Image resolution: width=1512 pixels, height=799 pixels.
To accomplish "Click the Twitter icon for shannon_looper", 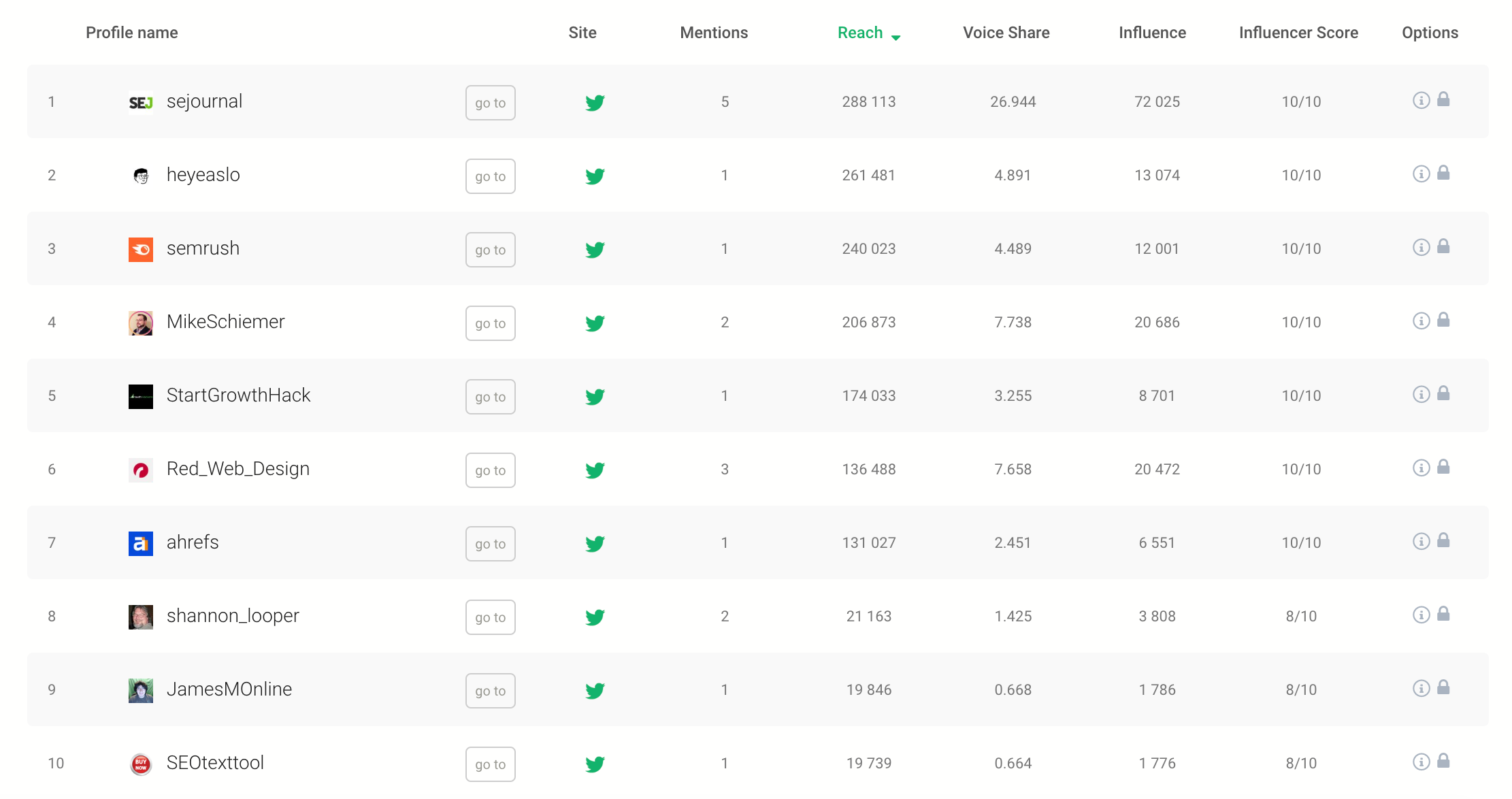I will [x=595, y=617].
